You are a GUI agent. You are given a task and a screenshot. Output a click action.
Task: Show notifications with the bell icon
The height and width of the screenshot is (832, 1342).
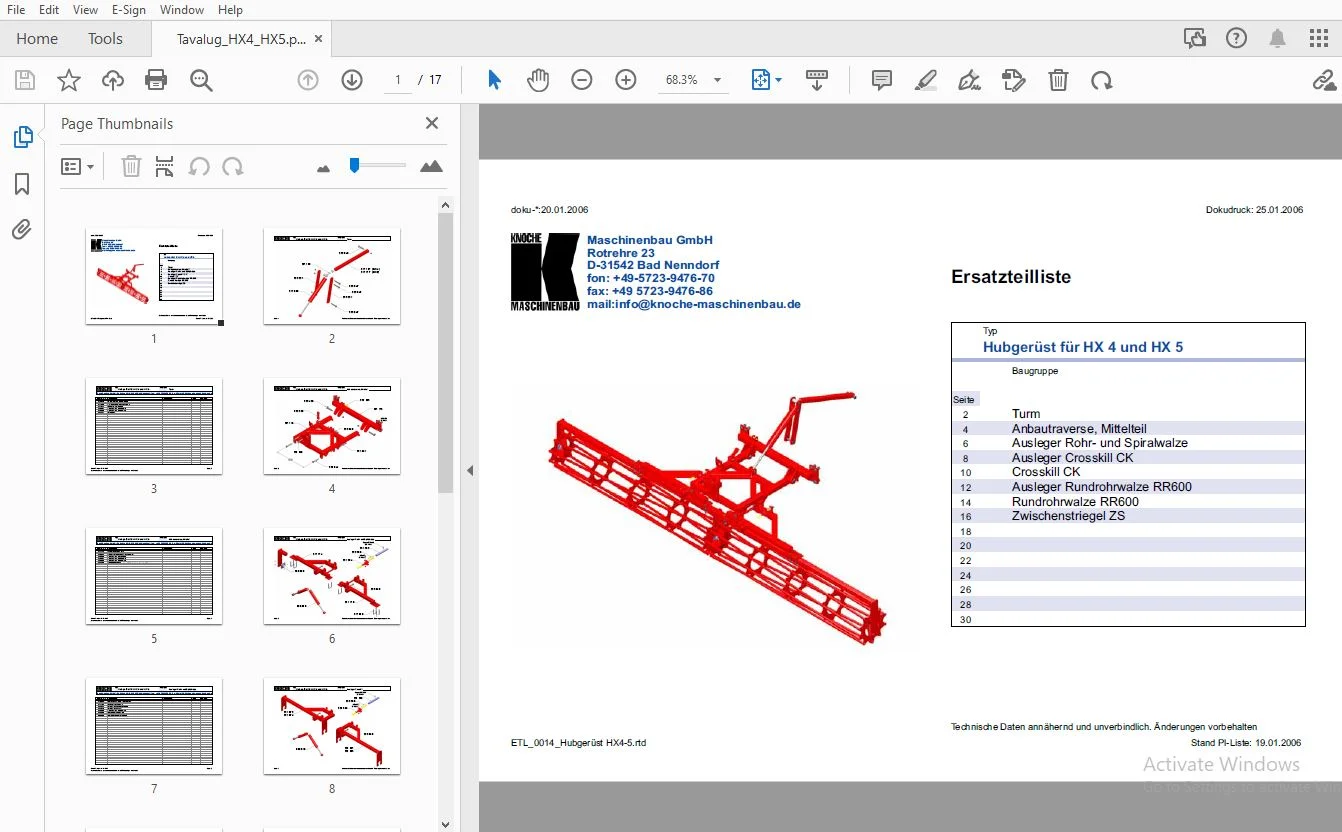1278,38
